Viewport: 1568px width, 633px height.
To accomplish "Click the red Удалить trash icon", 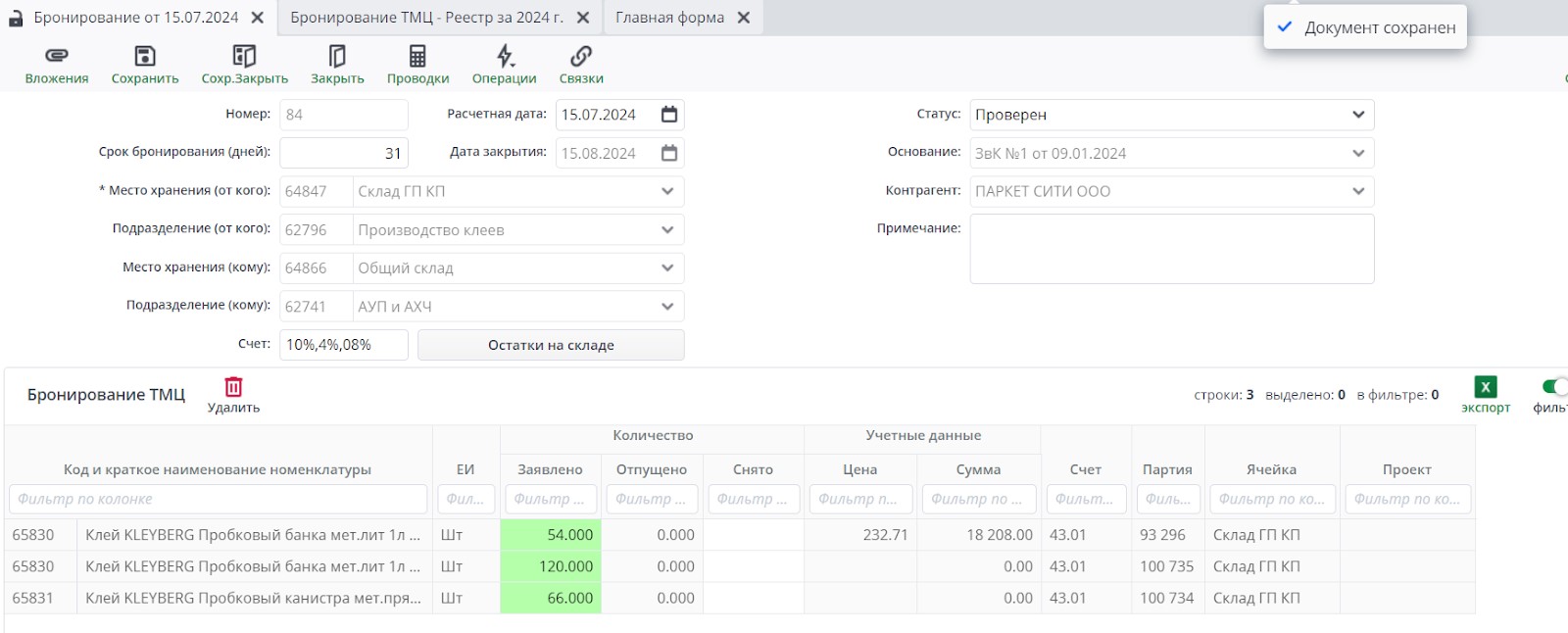I will coord(233,387).
